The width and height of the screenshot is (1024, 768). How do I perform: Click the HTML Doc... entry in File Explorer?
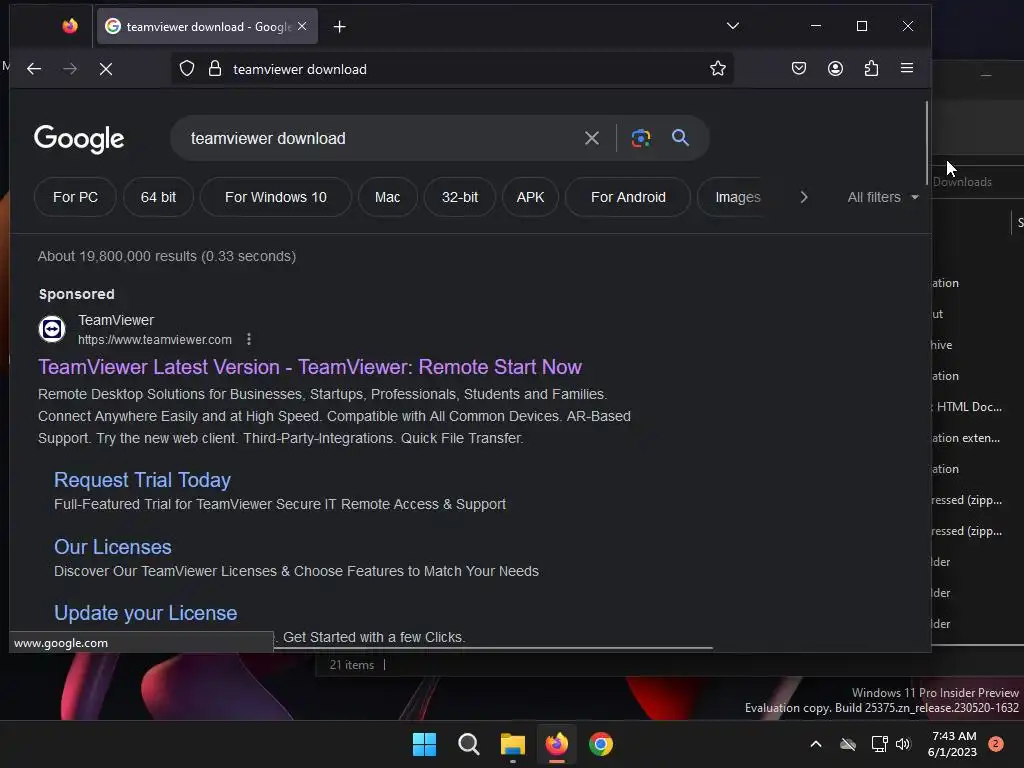tap(969, 407)
